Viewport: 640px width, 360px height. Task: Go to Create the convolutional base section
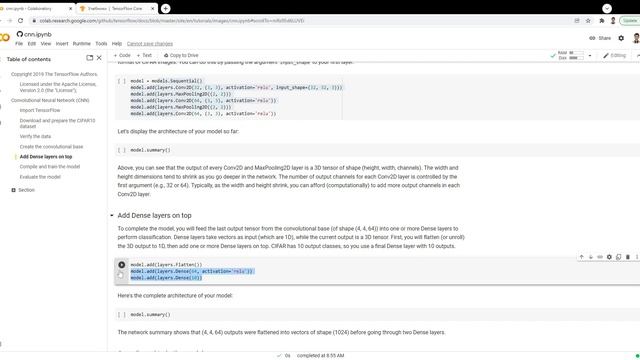tap(51, 147)
